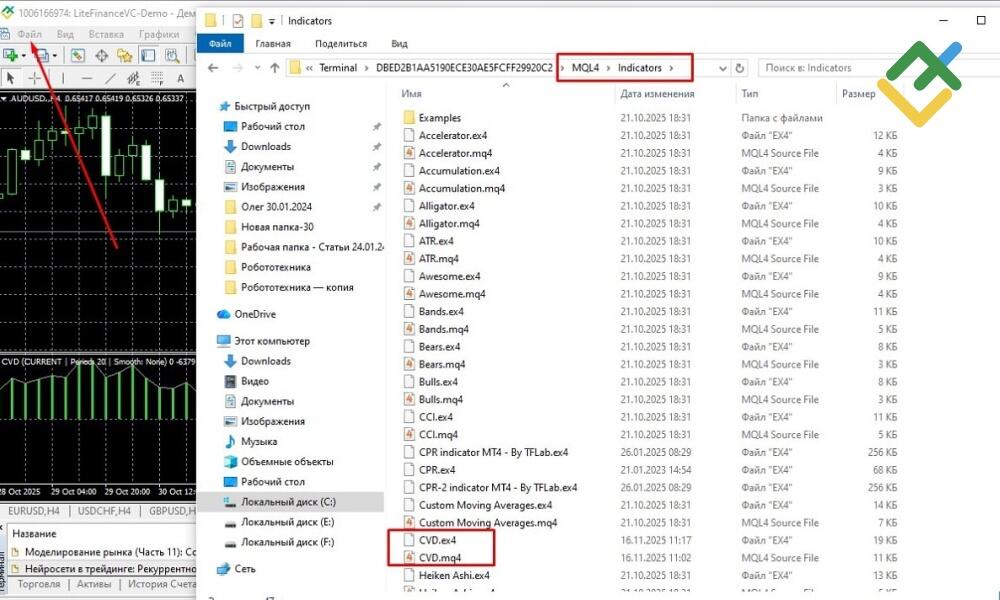The width and height of the screenshot is (1000, 600).
Task: Open the Strategy Tester magnifier icon
Action: coord(172,55)
